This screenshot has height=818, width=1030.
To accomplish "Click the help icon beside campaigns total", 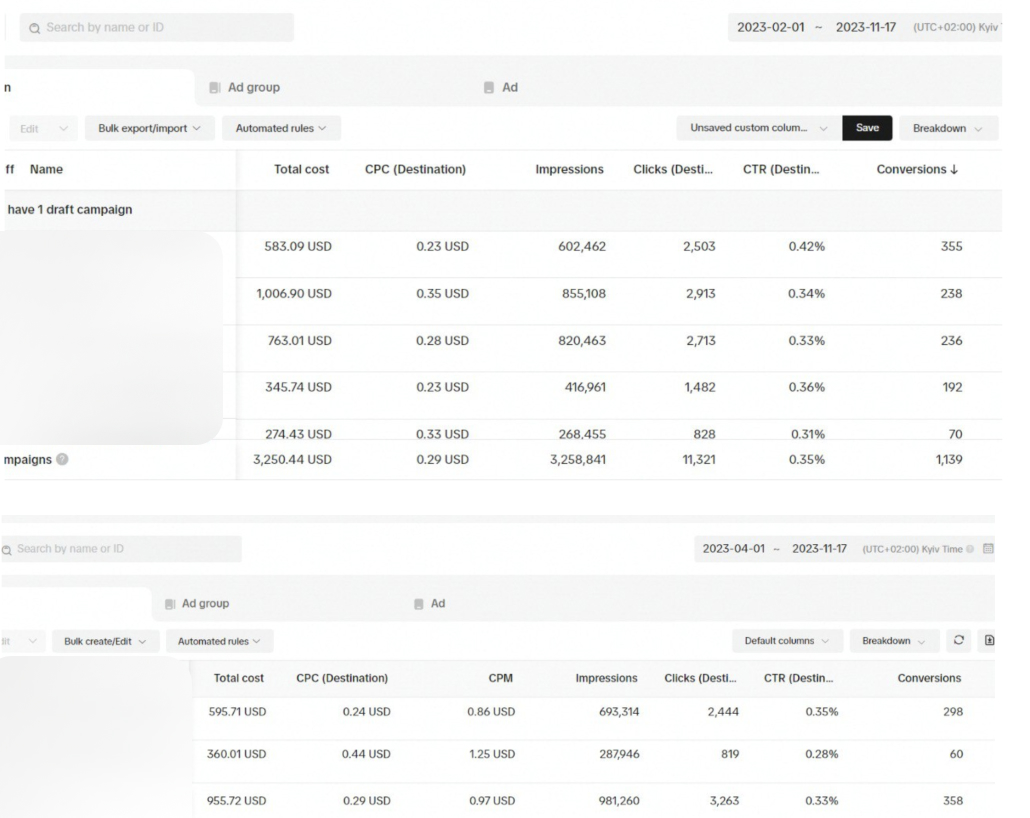I will (x=62, y=459).
